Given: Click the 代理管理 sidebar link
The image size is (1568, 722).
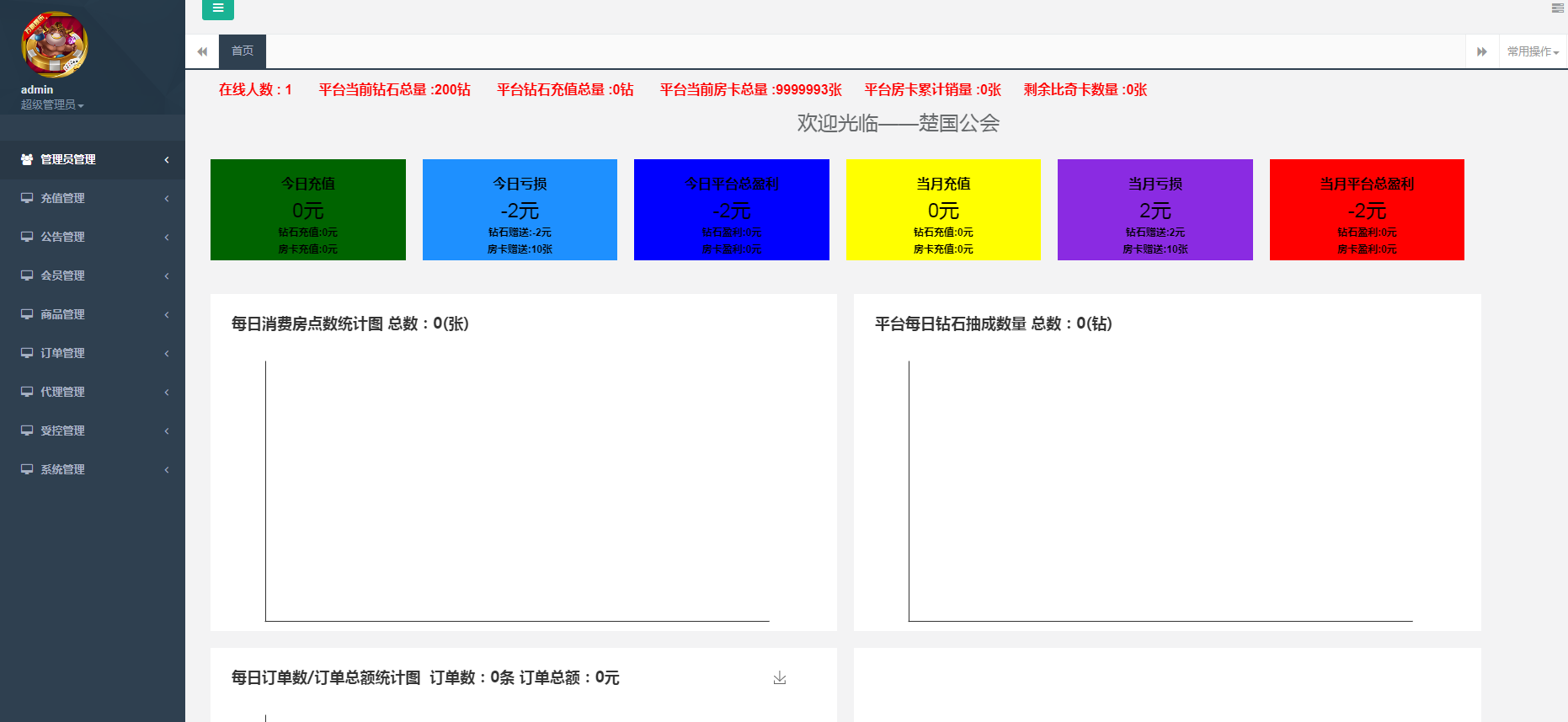Looking at the screenshot, I should [x=63, y=392].
